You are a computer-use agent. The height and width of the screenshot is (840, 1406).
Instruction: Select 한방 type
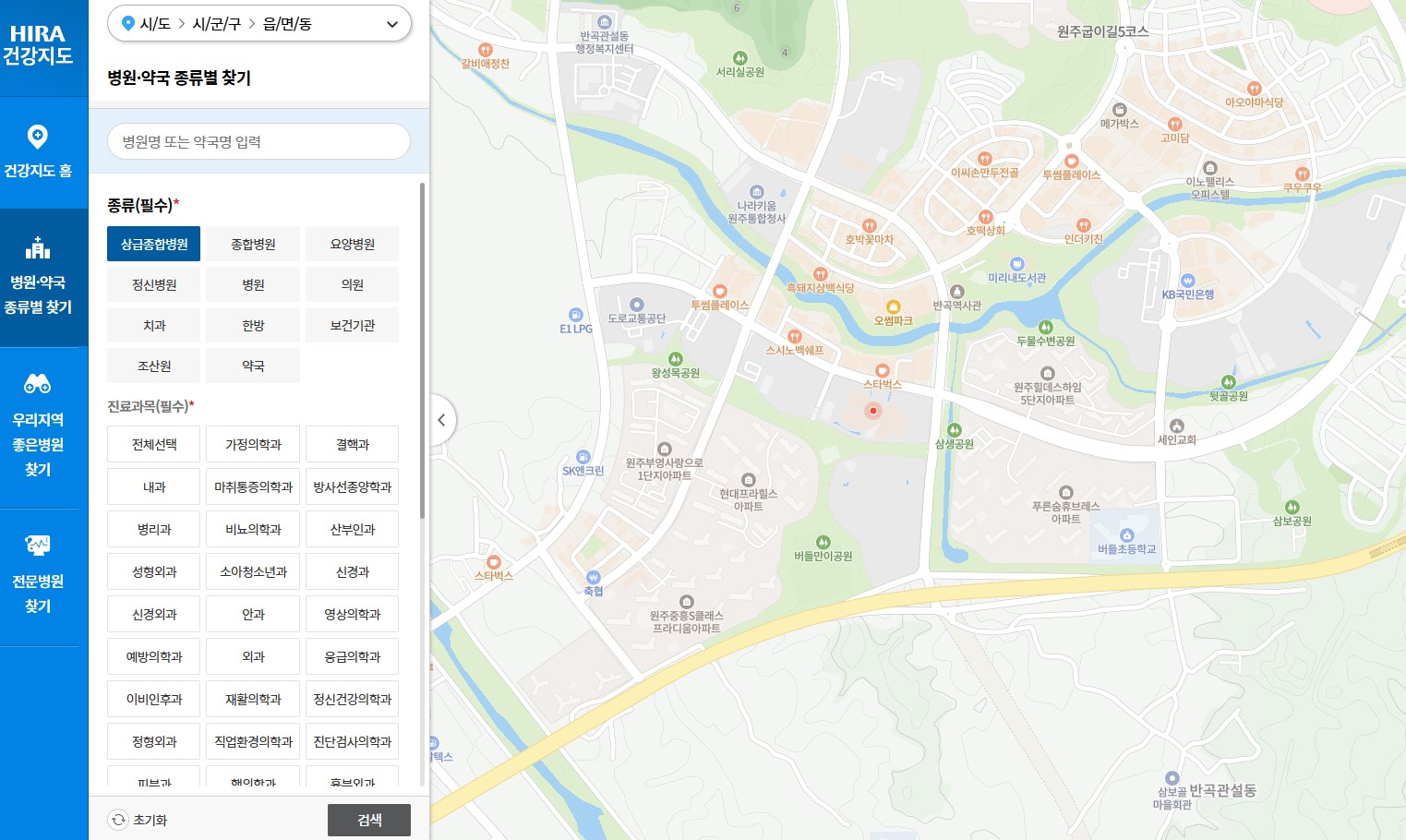(253, 325)
